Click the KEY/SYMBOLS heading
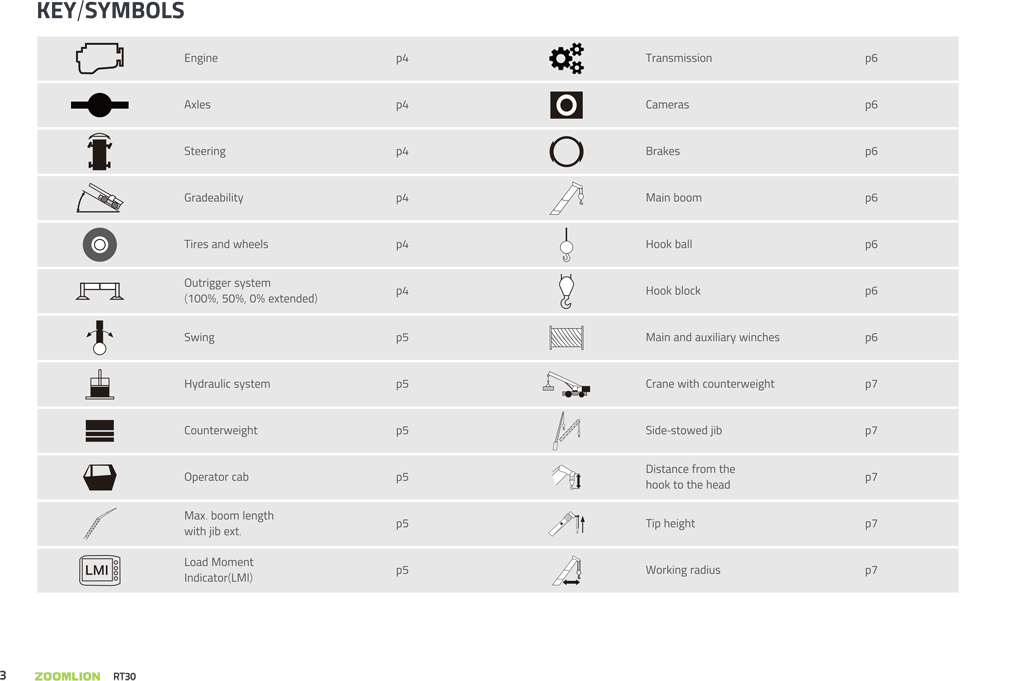 click(111, 12)
